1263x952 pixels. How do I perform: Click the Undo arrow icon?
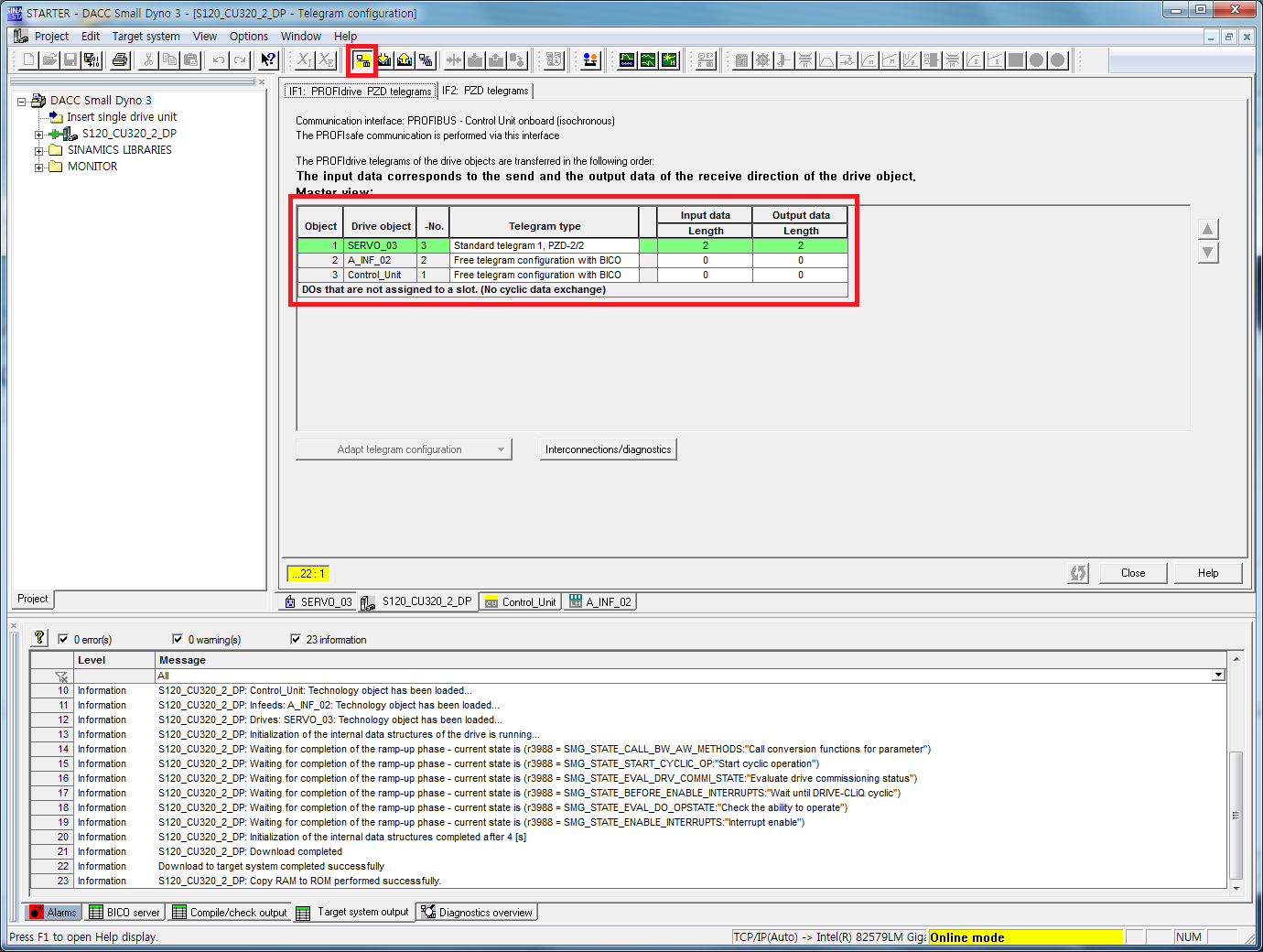219,60
